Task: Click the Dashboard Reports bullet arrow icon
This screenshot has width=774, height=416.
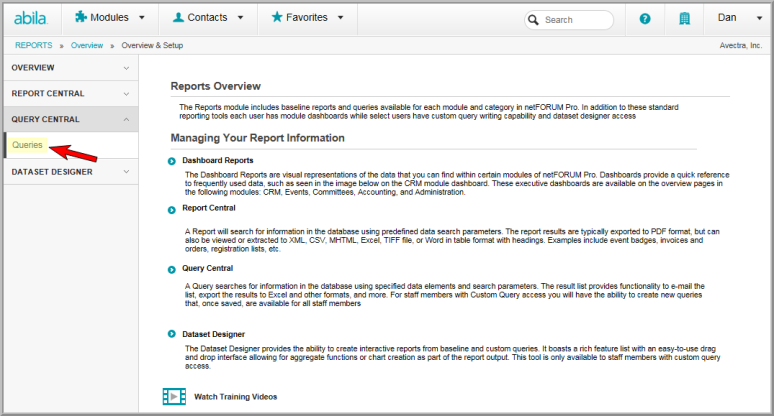Action: click(x=172, y=161)
